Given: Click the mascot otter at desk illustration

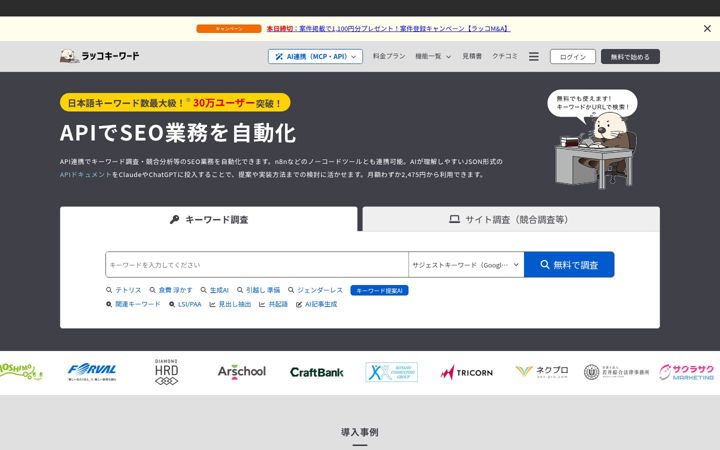Looking at the screenshot, I should pyautogui.click(x=595, y=149).
